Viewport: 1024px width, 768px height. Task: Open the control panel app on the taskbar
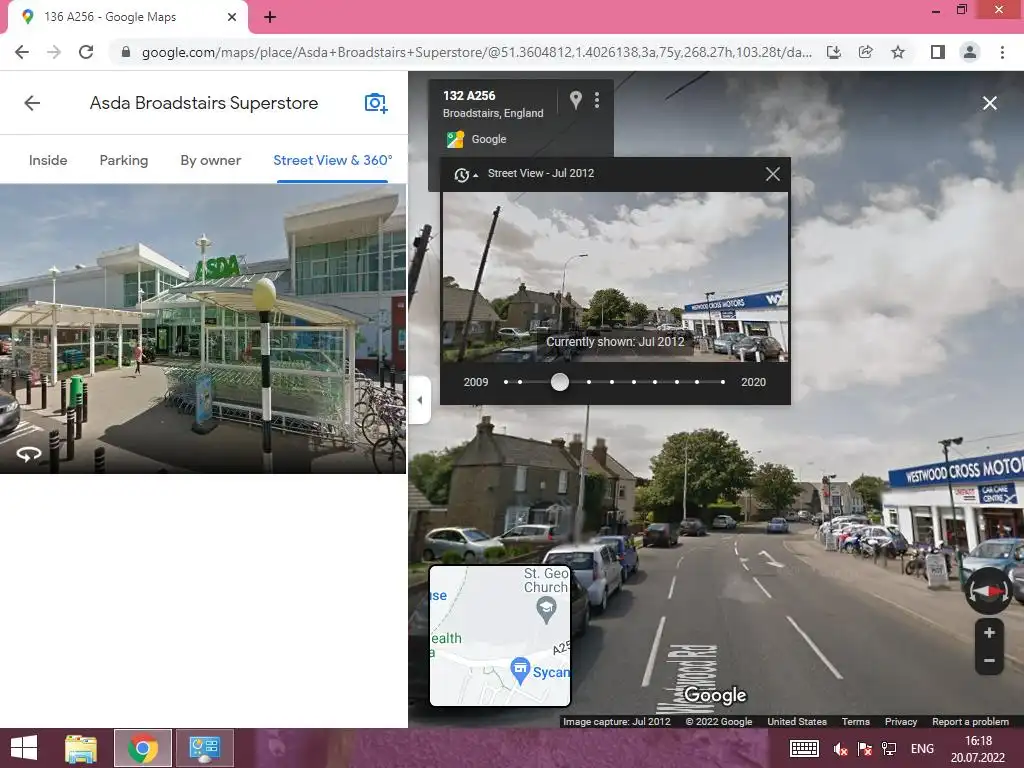[x=204, y=748]
